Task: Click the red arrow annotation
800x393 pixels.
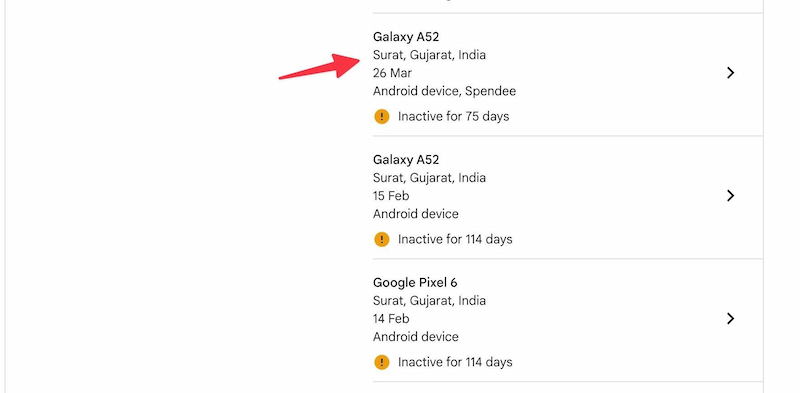Action: 320,66
